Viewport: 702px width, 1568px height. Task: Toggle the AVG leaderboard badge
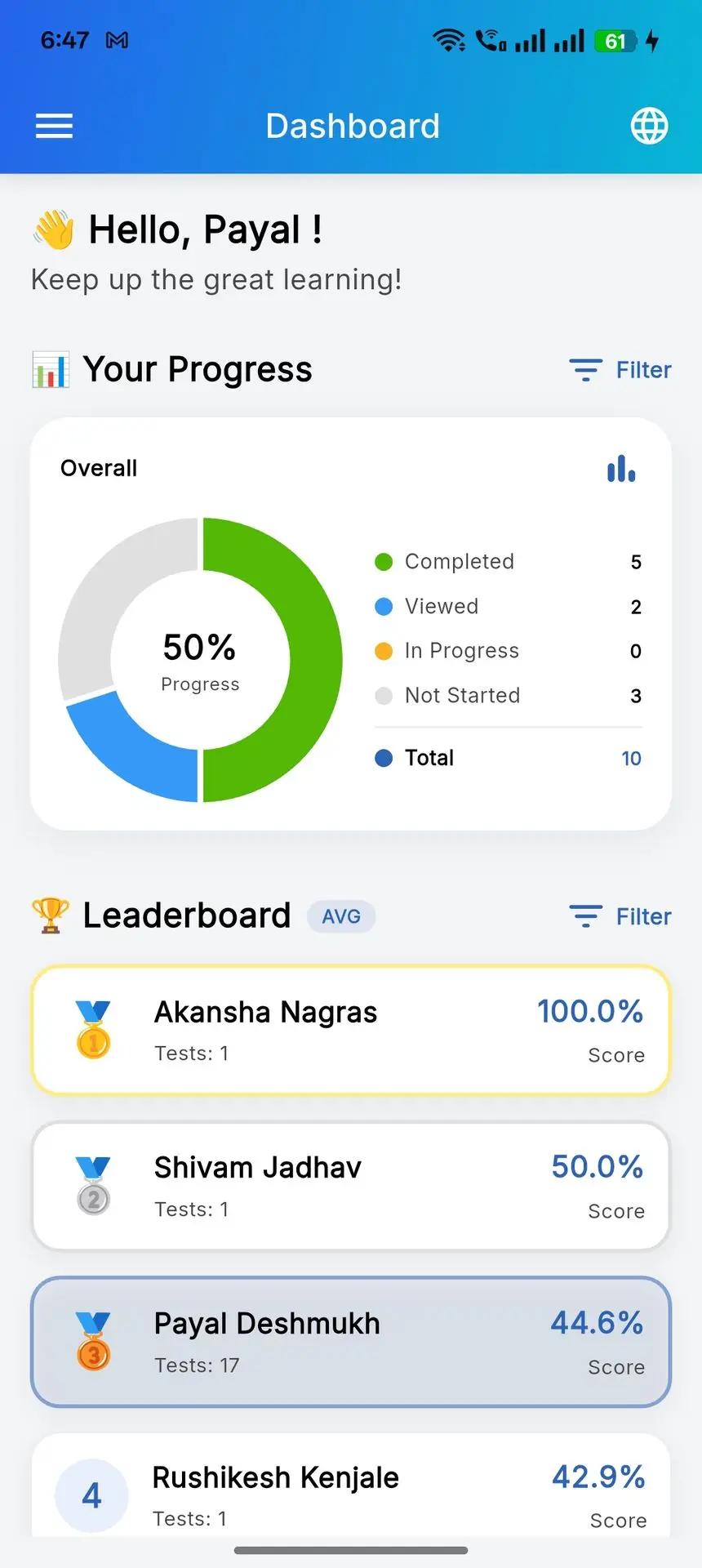(341, 916)
